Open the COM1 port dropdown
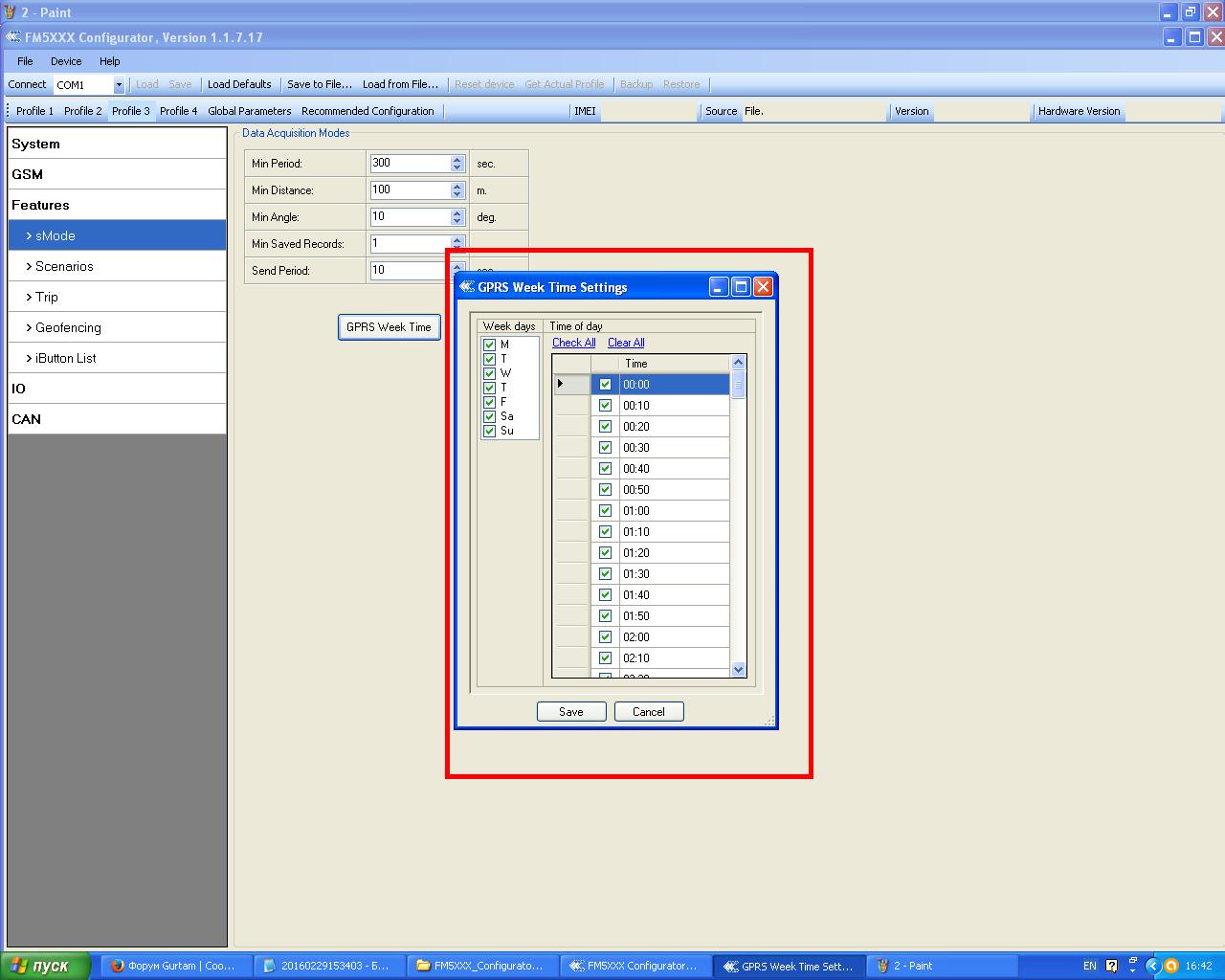The image size is (1225, 980). tap(119, 85)
